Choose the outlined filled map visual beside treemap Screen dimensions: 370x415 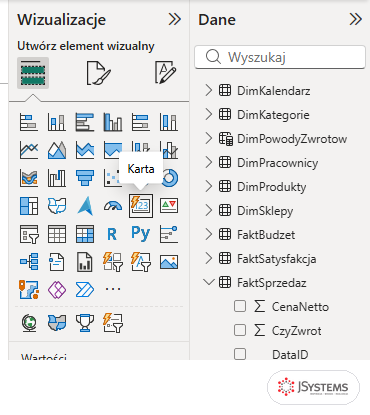coord(57,206)
